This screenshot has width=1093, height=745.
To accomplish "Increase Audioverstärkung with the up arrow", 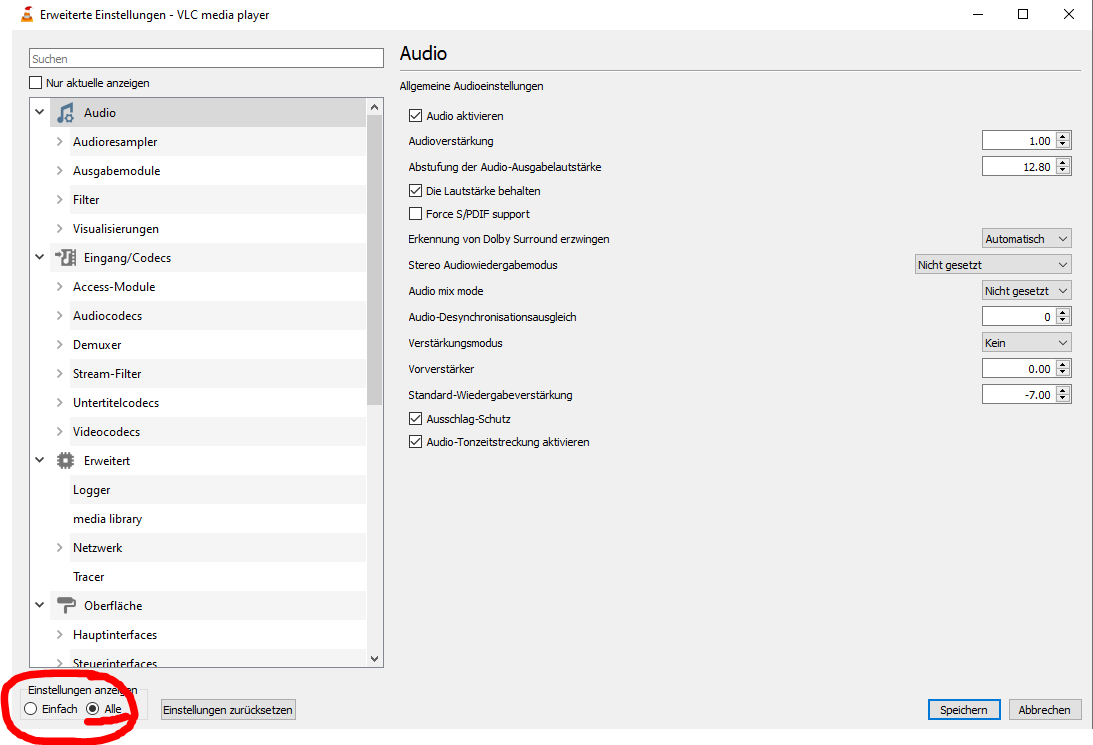I will click(x=1063, y=137).
